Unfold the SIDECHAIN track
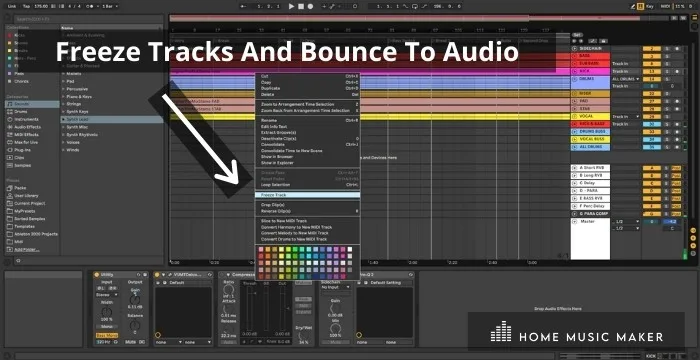Image resolution: width=700 pixels, height=360 pixels. point(574,48)
